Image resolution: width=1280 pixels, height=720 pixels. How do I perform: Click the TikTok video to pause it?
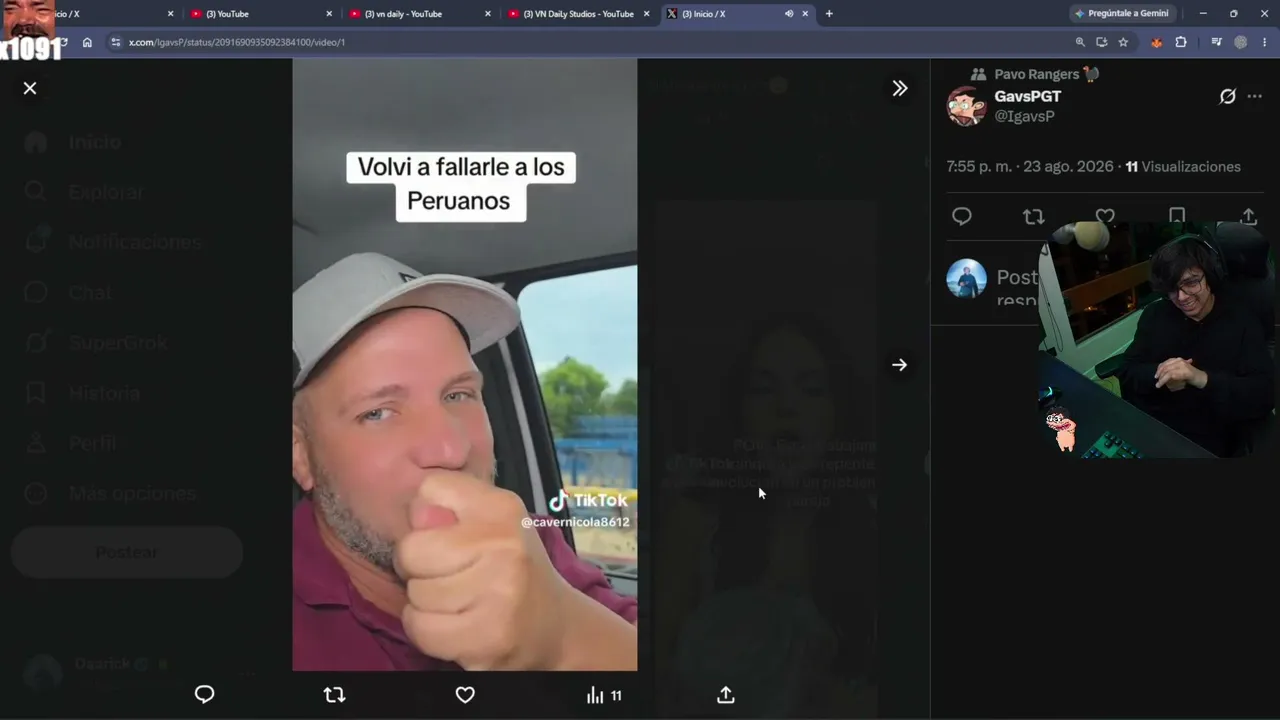464,365
